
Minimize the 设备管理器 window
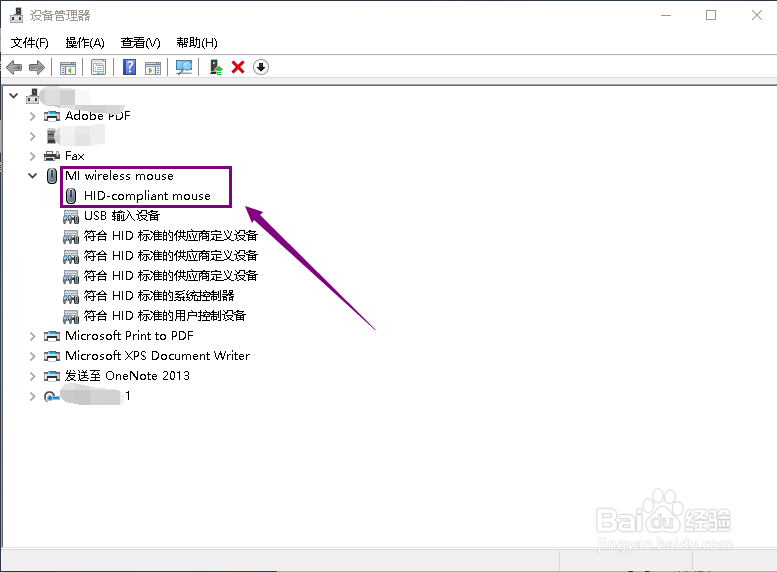[666, 15]
